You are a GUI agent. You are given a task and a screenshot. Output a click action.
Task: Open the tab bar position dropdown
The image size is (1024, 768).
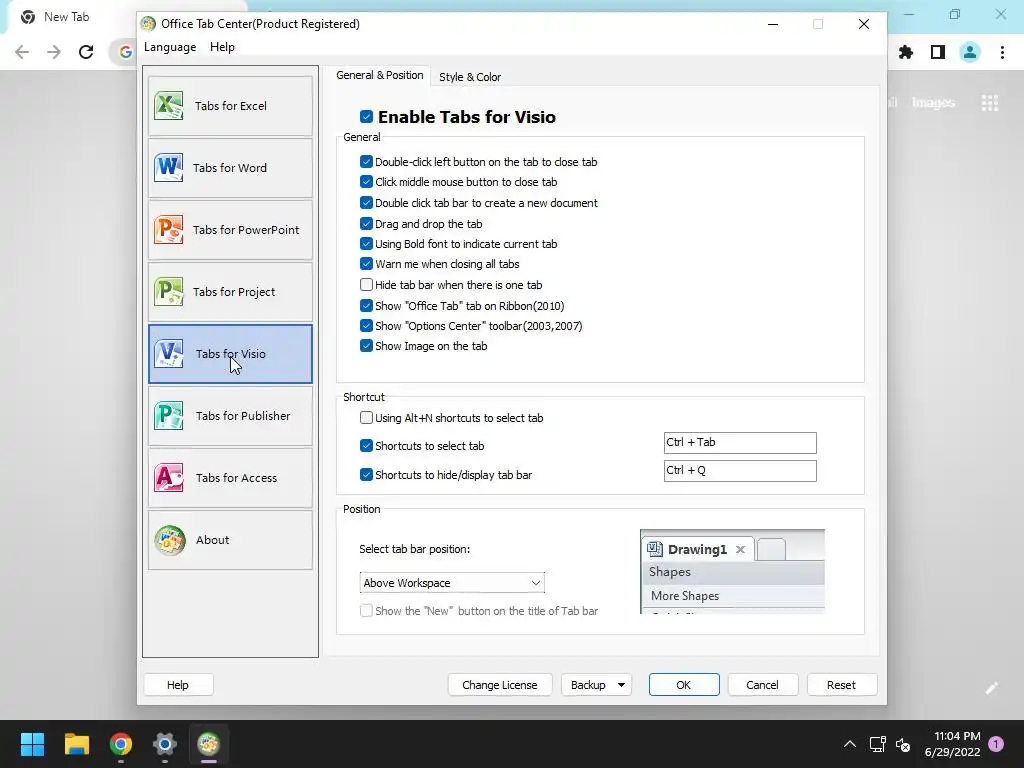click(452, 583)
